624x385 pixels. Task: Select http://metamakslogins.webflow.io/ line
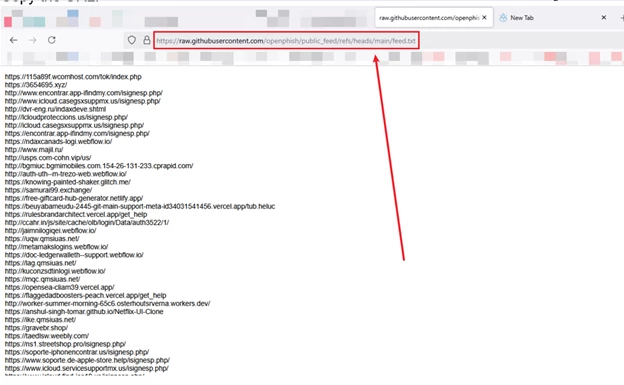[x=57, y=247]
